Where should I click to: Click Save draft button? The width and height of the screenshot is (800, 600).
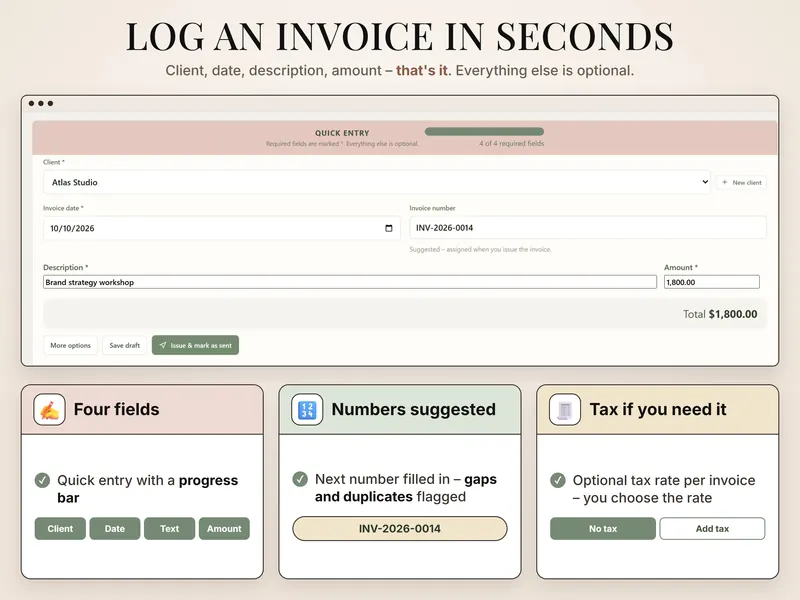(124, 345)
